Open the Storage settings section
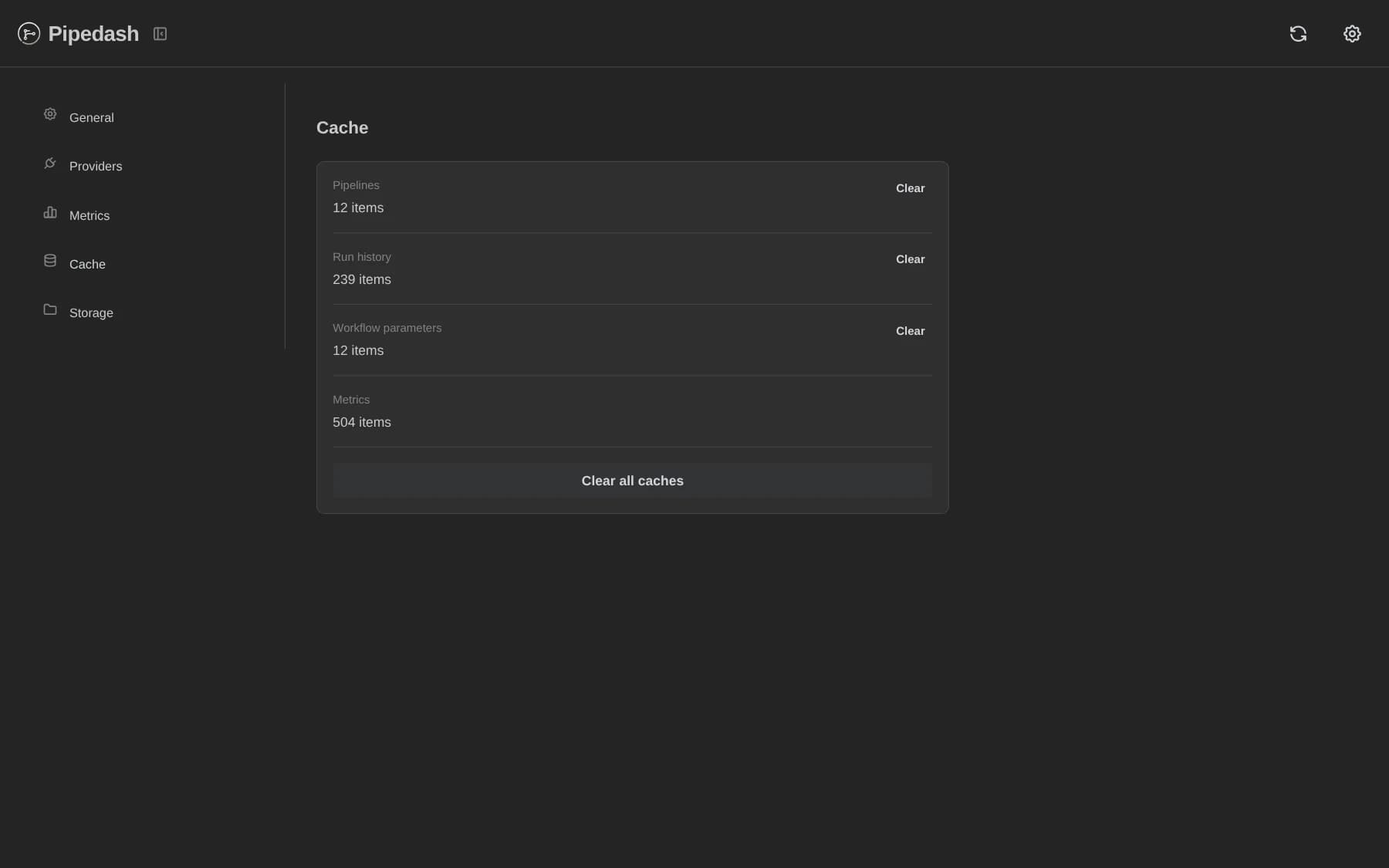The image size is (1389, 868). (91, 312)
